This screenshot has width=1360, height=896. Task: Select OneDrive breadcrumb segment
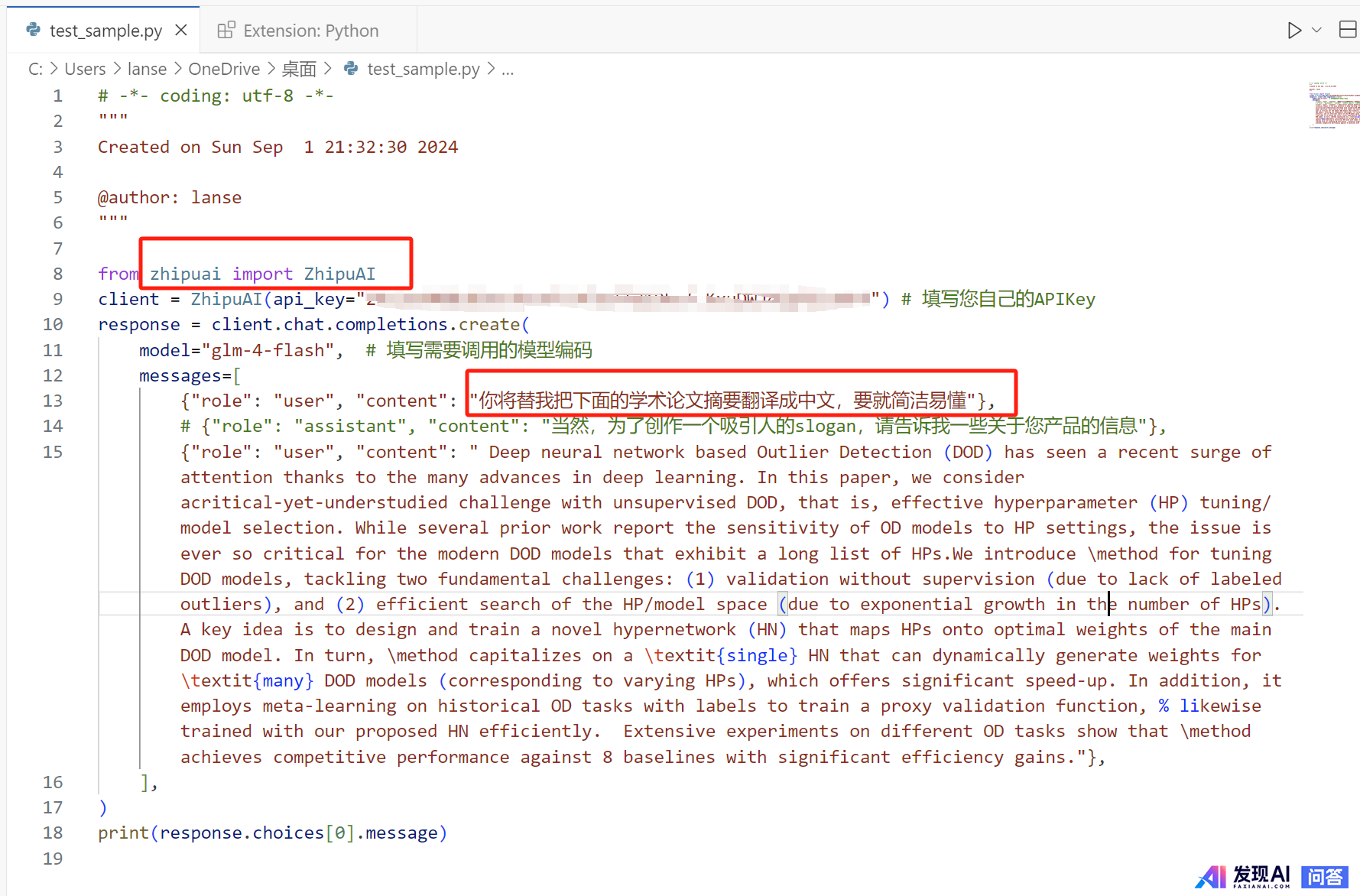224,69
